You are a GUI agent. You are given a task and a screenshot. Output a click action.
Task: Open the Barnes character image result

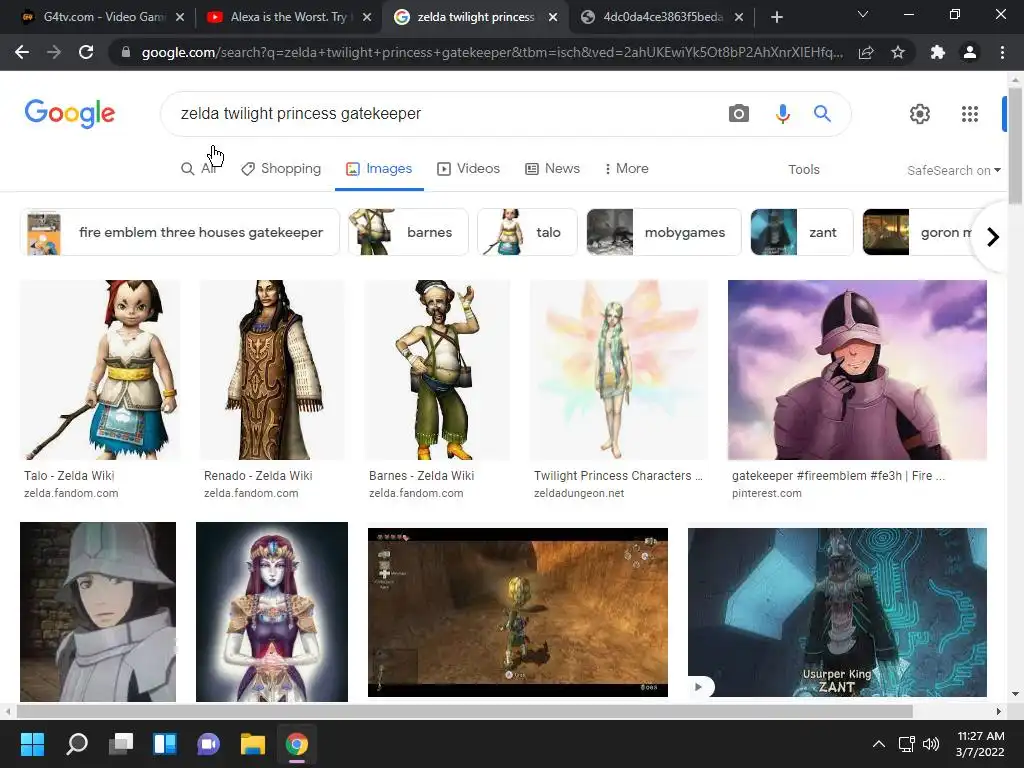438,370
